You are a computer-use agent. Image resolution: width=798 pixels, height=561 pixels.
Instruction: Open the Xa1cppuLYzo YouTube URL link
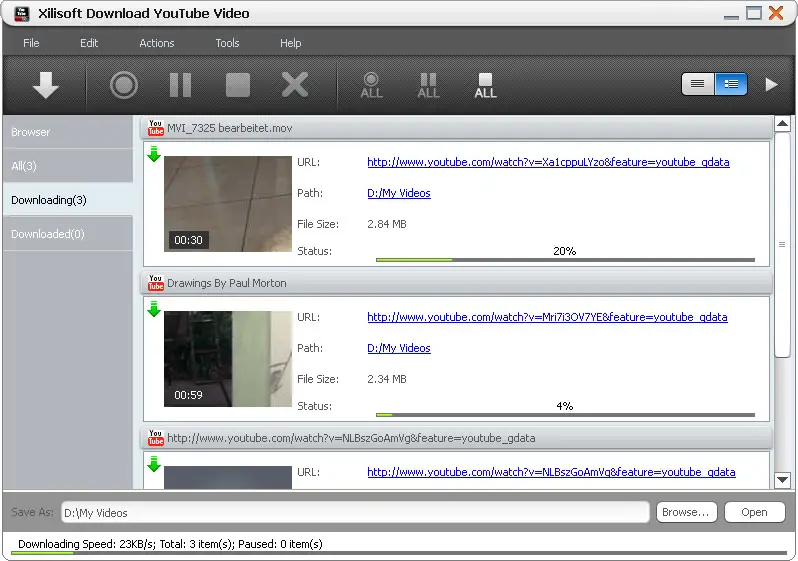click(x=548, y=162)
